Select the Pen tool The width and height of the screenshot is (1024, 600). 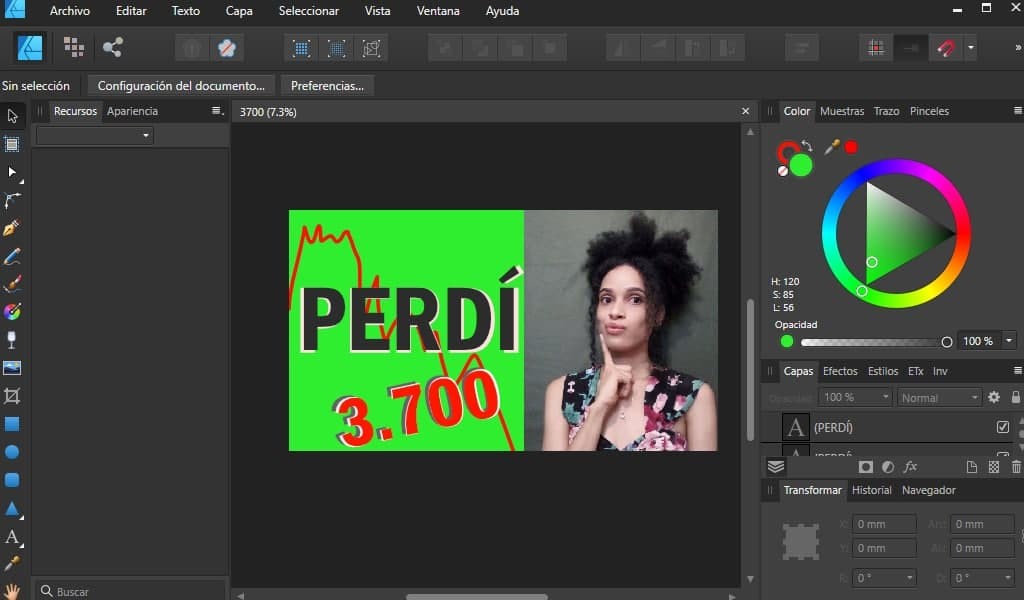[12, 228]
